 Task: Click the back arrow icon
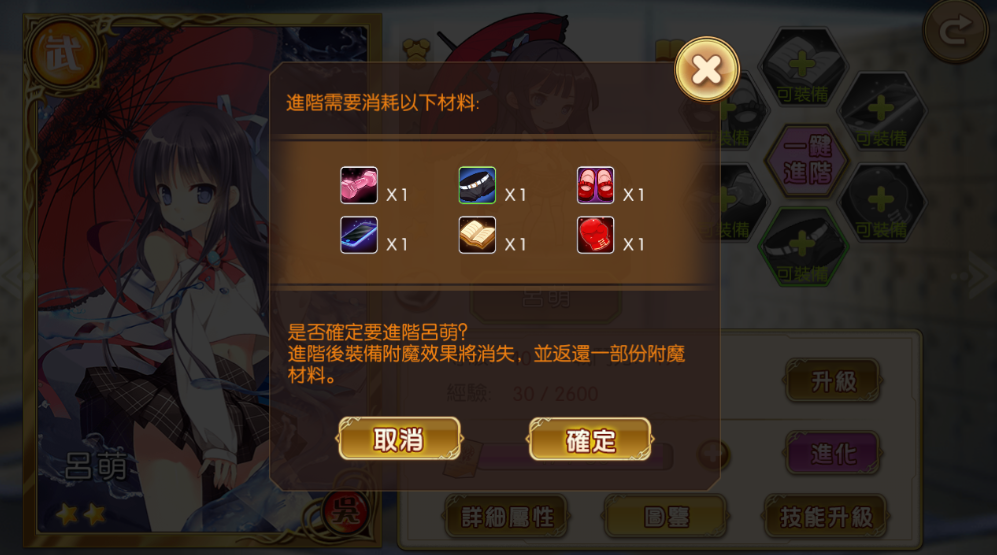[956, 31]
